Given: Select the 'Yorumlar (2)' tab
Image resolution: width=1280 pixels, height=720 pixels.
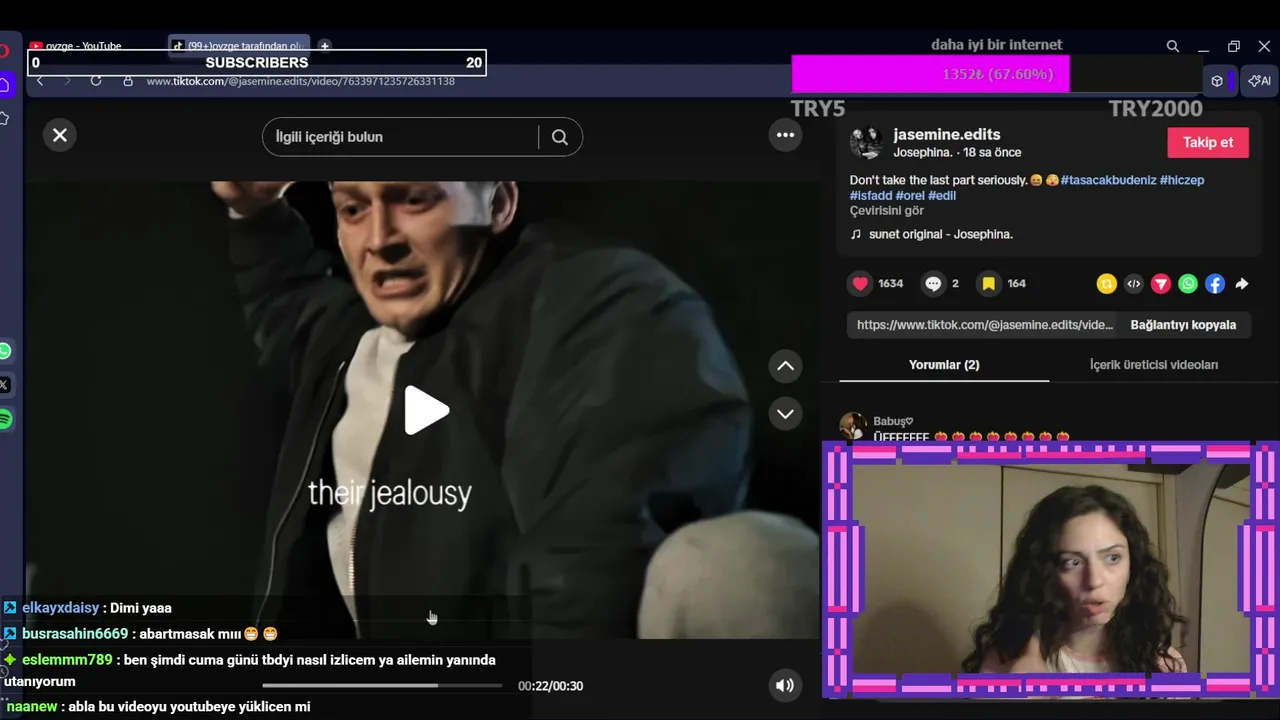Looking at the screenshot, I should [944, 365].
